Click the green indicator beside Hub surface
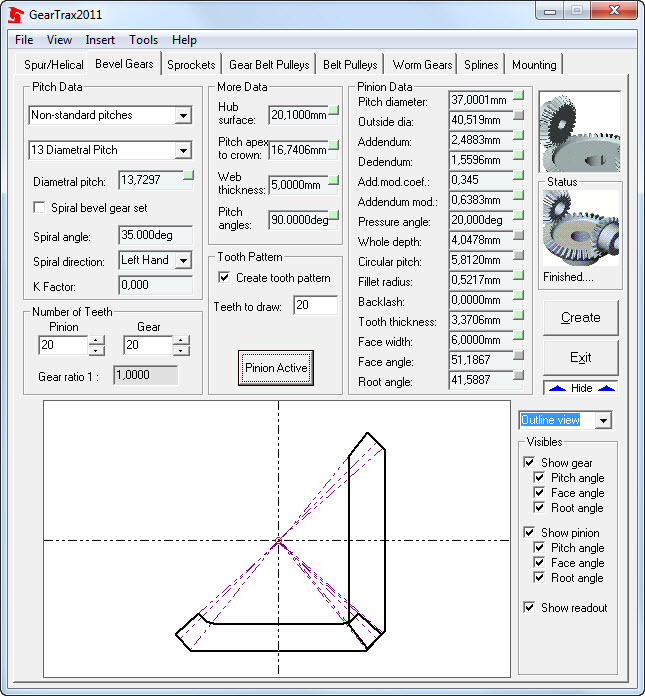The width and height of the screenshot is (645, 696). 333,110
